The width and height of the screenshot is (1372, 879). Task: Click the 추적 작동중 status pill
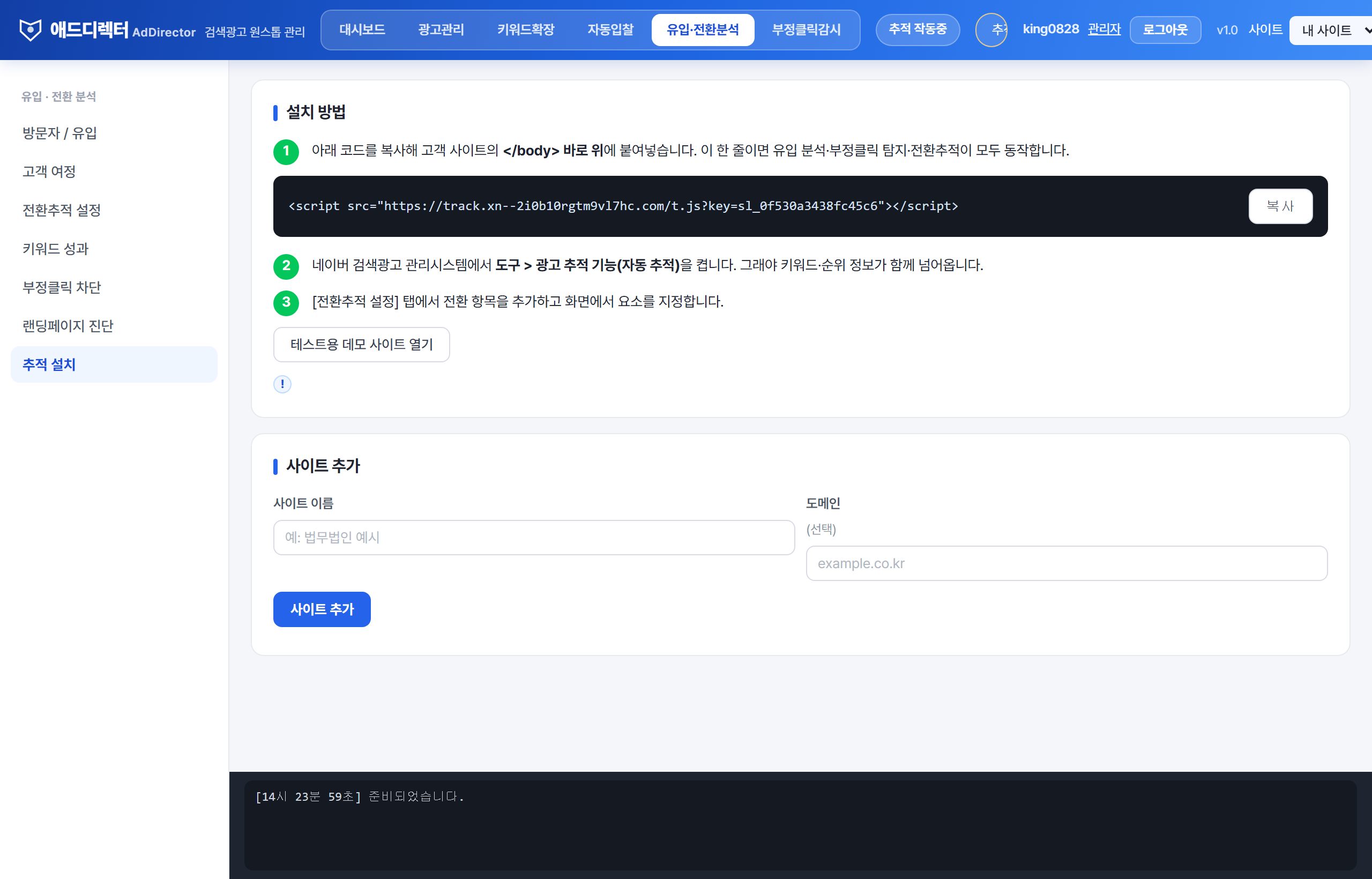tap(918, 29)
